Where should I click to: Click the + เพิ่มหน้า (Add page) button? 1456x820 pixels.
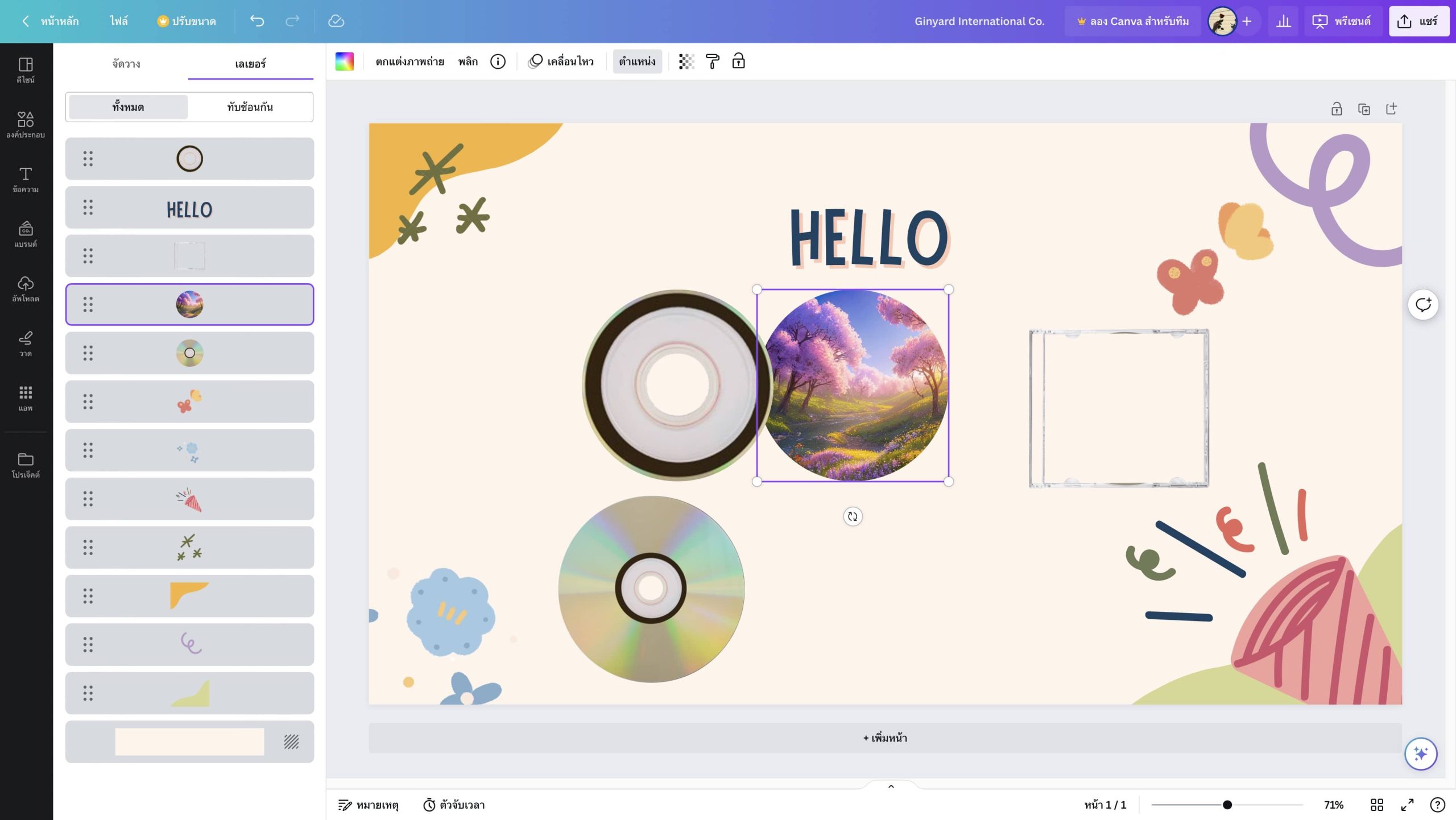click(x=885, y=738)
